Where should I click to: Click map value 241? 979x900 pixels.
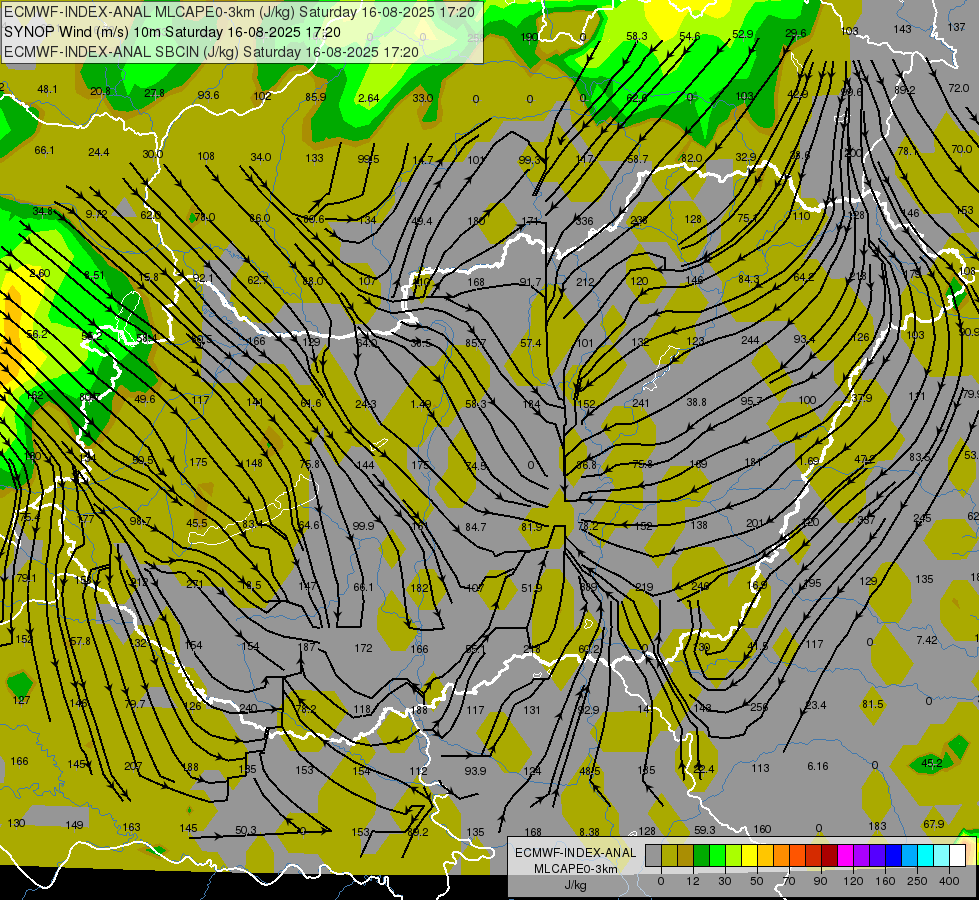point(641,403)
